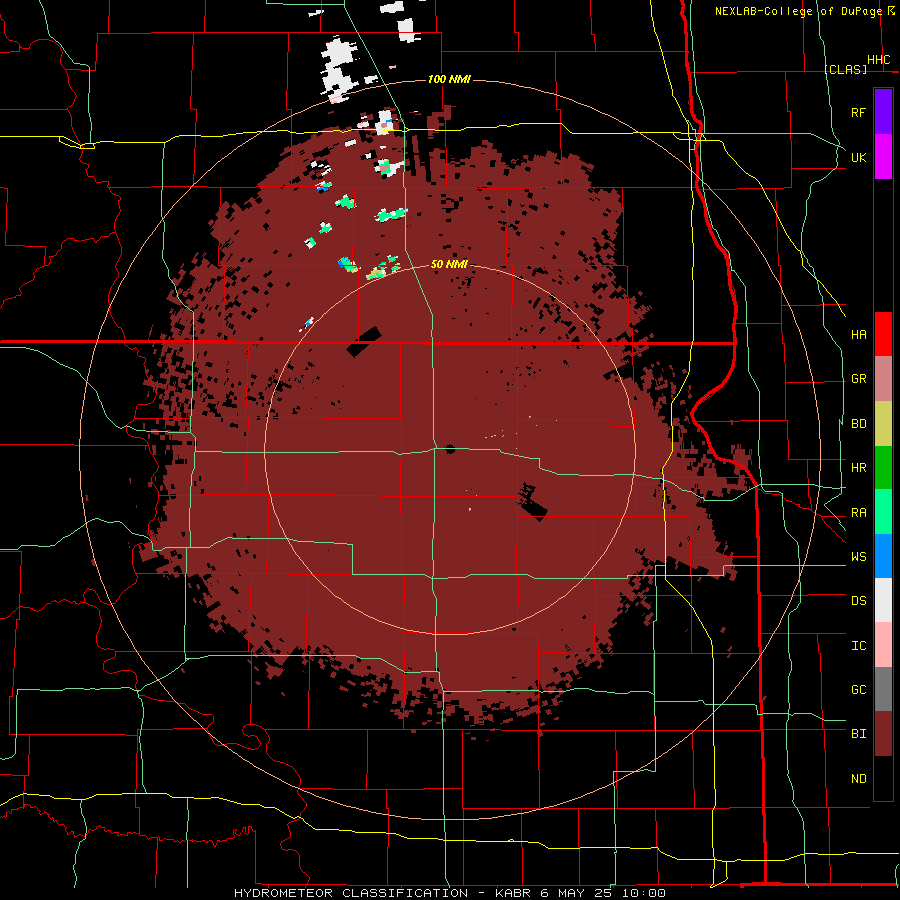Click the UK magenta legend swatch
The image size is (900, 900).
(x=883, y=157)
